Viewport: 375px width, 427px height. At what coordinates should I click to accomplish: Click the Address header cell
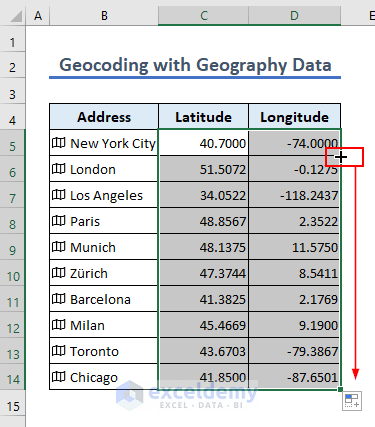104,117
